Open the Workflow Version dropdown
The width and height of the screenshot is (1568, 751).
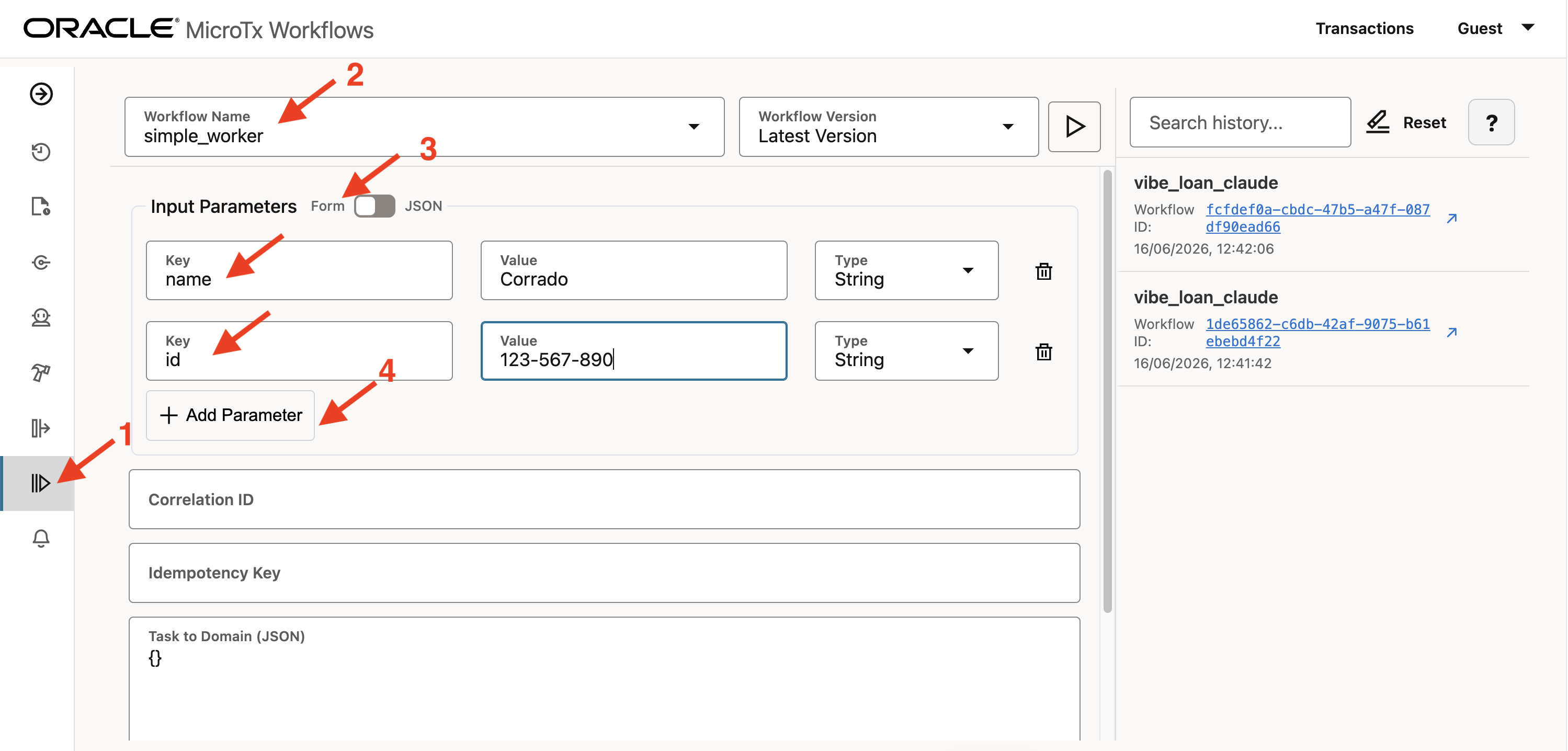click(x=888, y=127)
